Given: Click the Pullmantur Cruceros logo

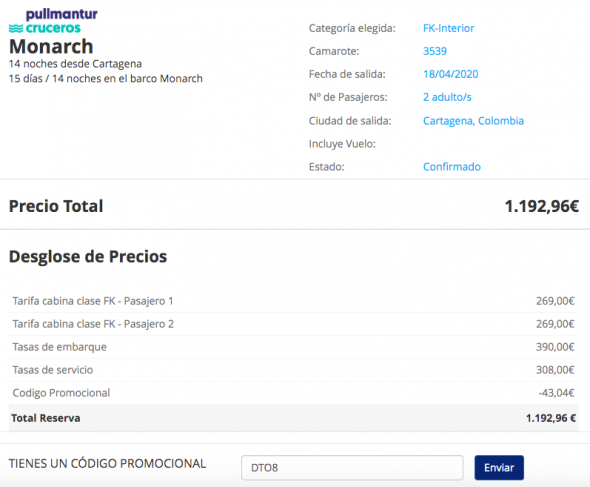Looking at the screenshot, I should 53,21.
